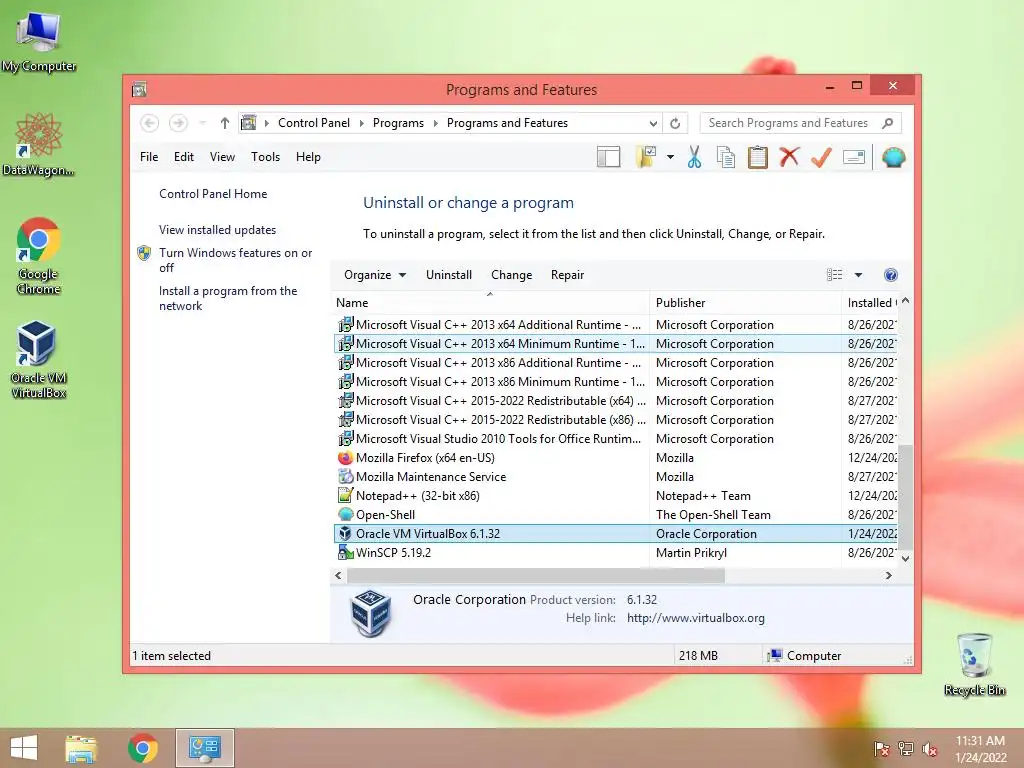Select Mozilla Maintenance Service row
Viewport: 1024px width, 768px height.
point(615,477)
